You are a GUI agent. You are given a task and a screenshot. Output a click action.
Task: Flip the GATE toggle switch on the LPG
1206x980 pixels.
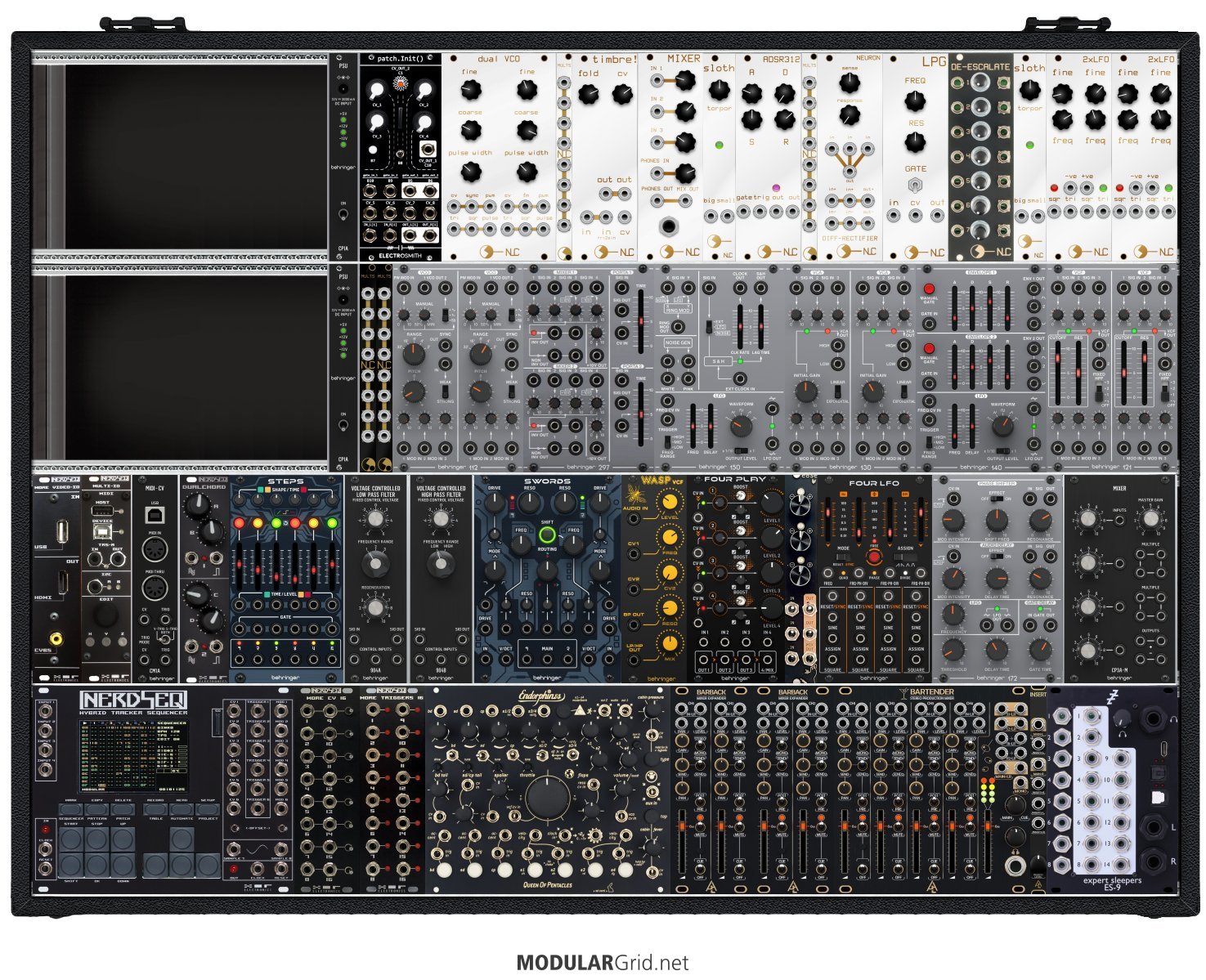coord(915,184)
